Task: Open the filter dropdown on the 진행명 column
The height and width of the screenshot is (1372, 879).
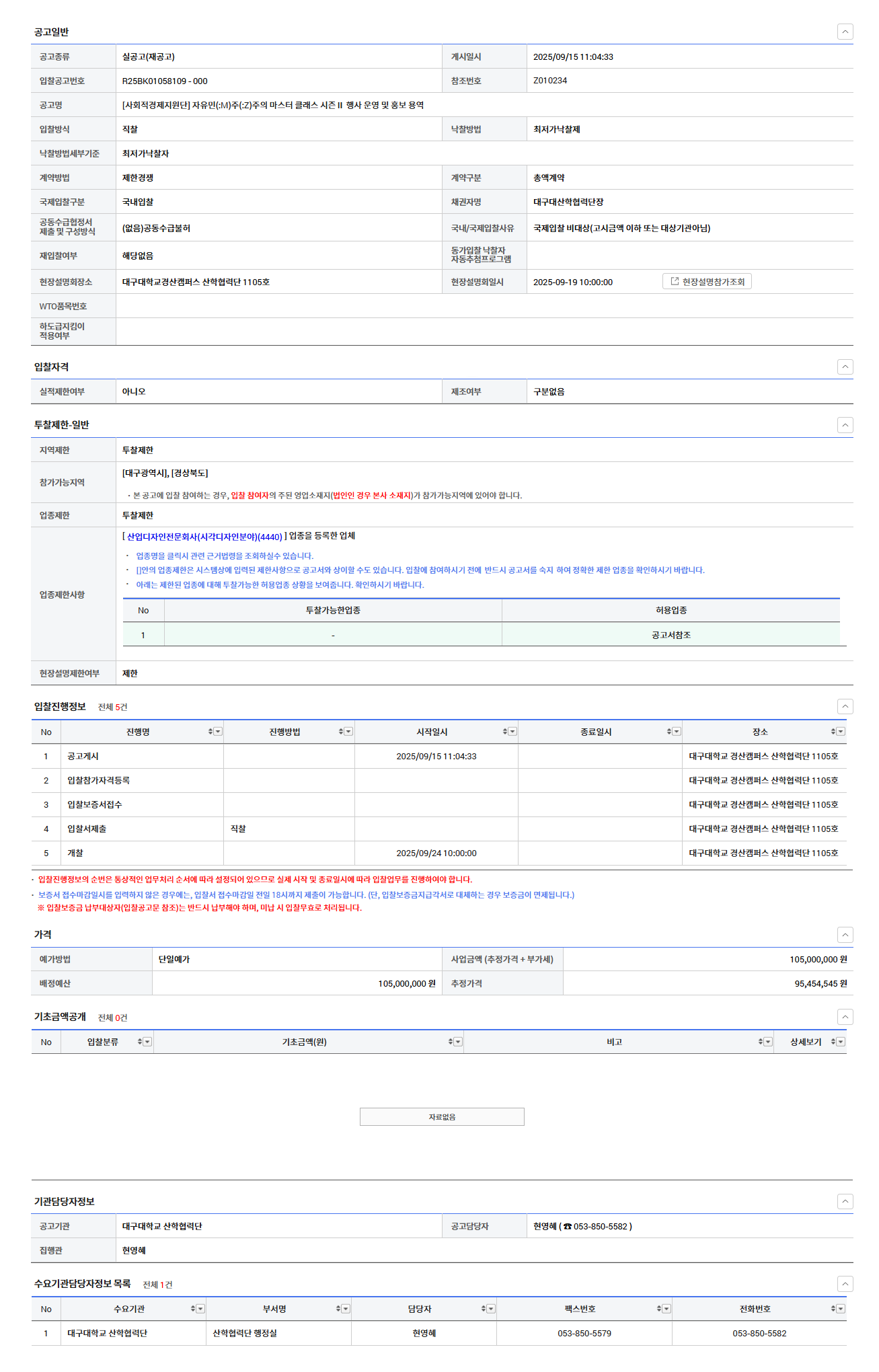Action: point(218,732)
